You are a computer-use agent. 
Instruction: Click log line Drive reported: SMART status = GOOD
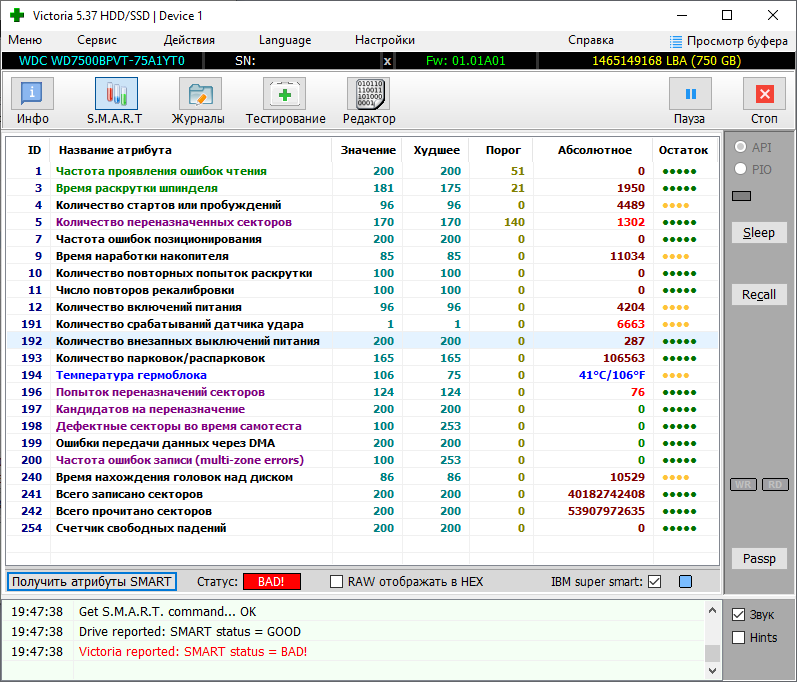pos(190,632)
